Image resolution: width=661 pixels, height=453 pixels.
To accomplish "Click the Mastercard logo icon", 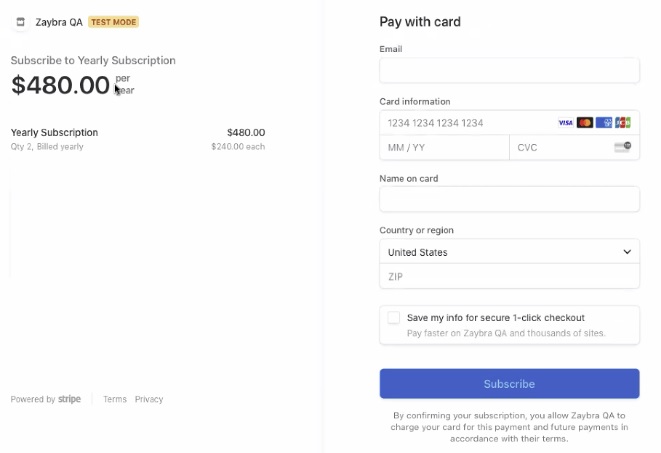I will click(x=585, y=123).
